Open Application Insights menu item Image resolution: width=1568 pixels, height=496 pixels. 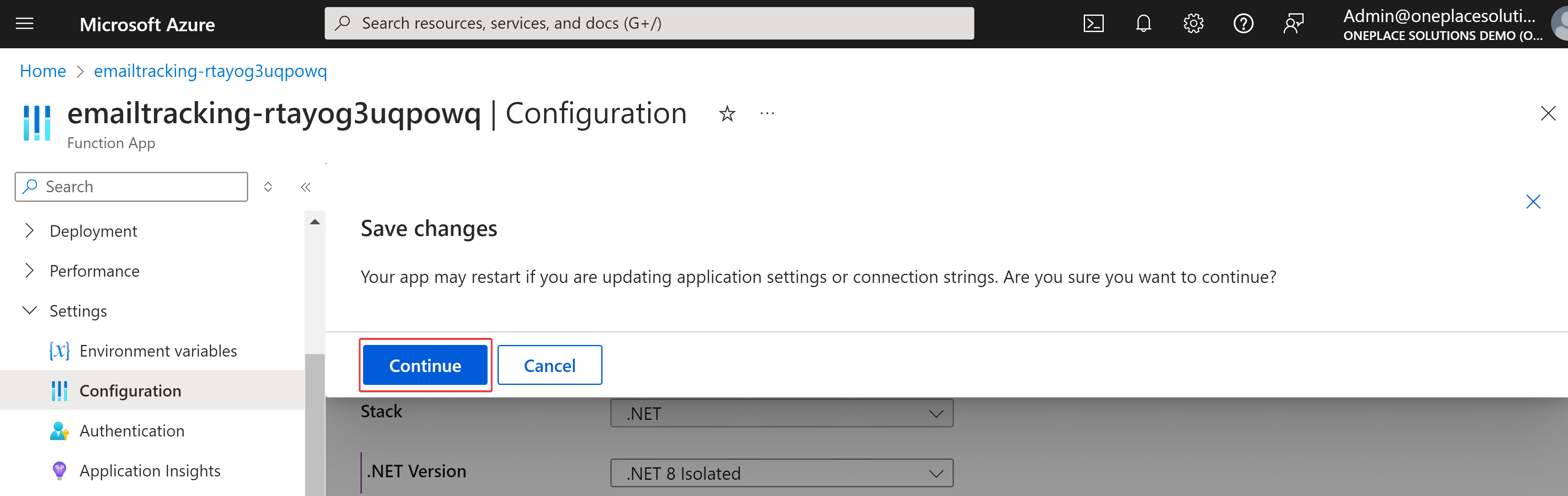pyautogui.click(x=150, y=471)
